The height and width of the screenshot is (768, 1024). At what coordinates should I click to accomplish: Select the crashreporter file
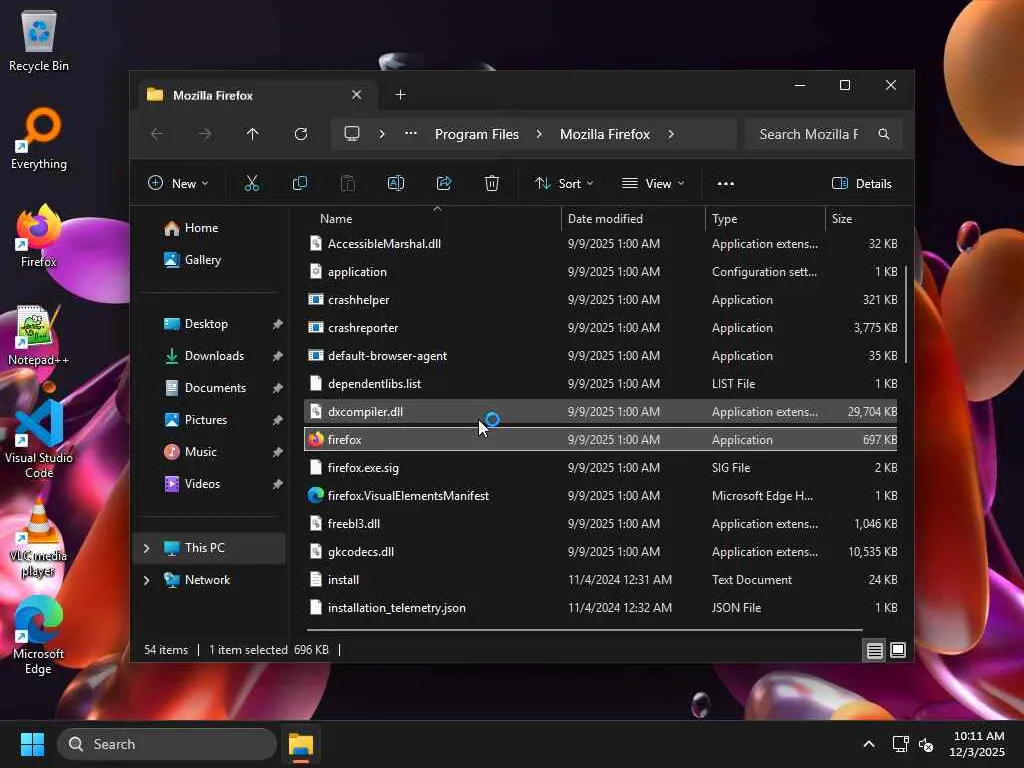601,328
